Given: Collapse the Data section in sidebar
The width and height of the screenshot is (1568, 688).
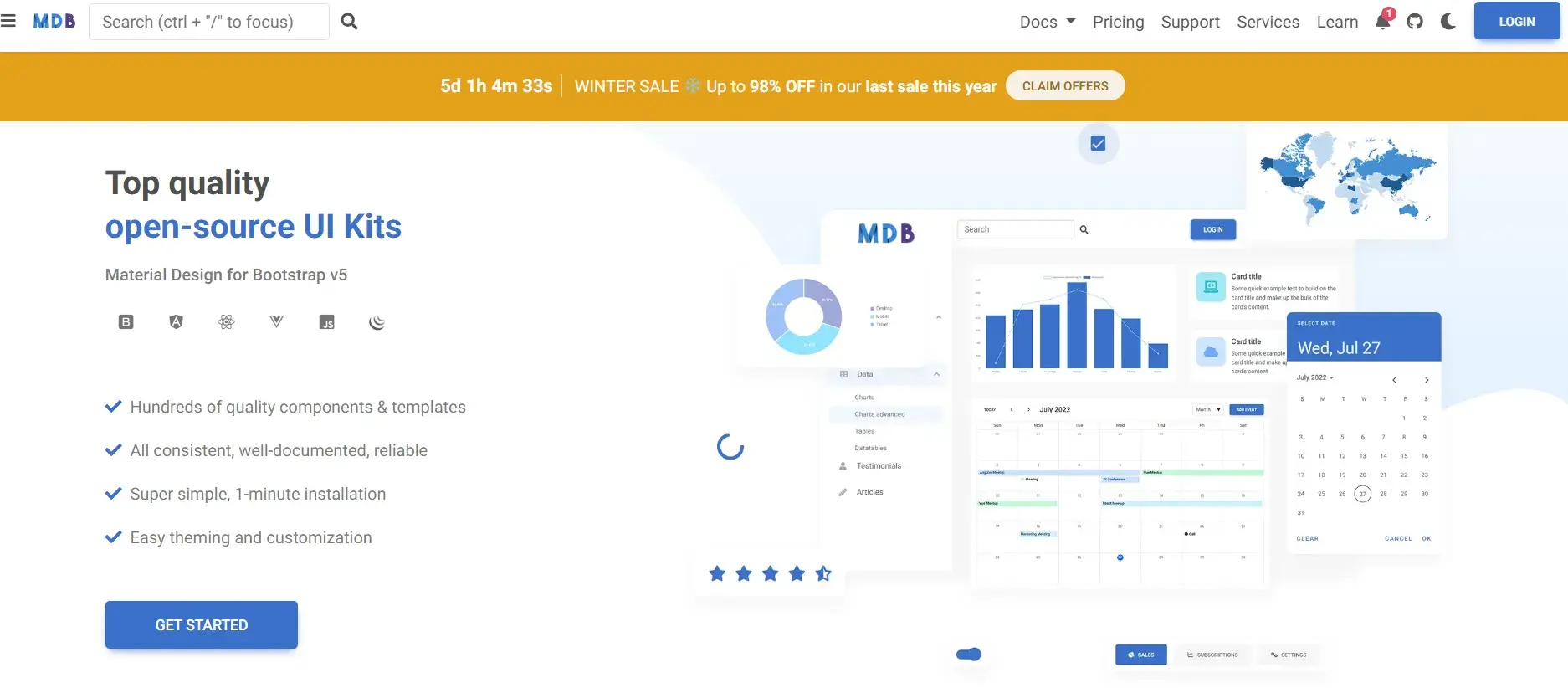Looking at the screenshot, I should [936, 374].
